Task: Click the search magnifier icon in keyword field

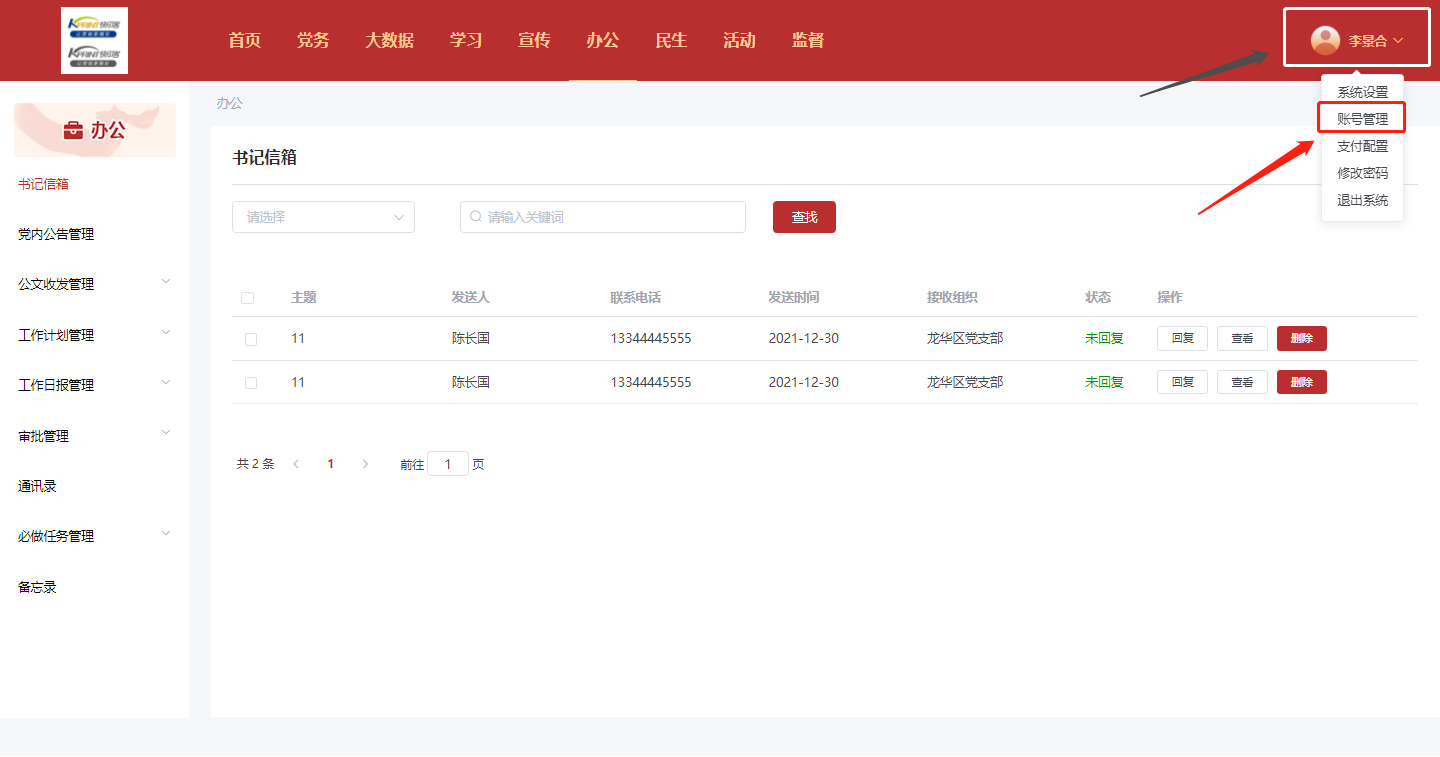Action: 476,217
